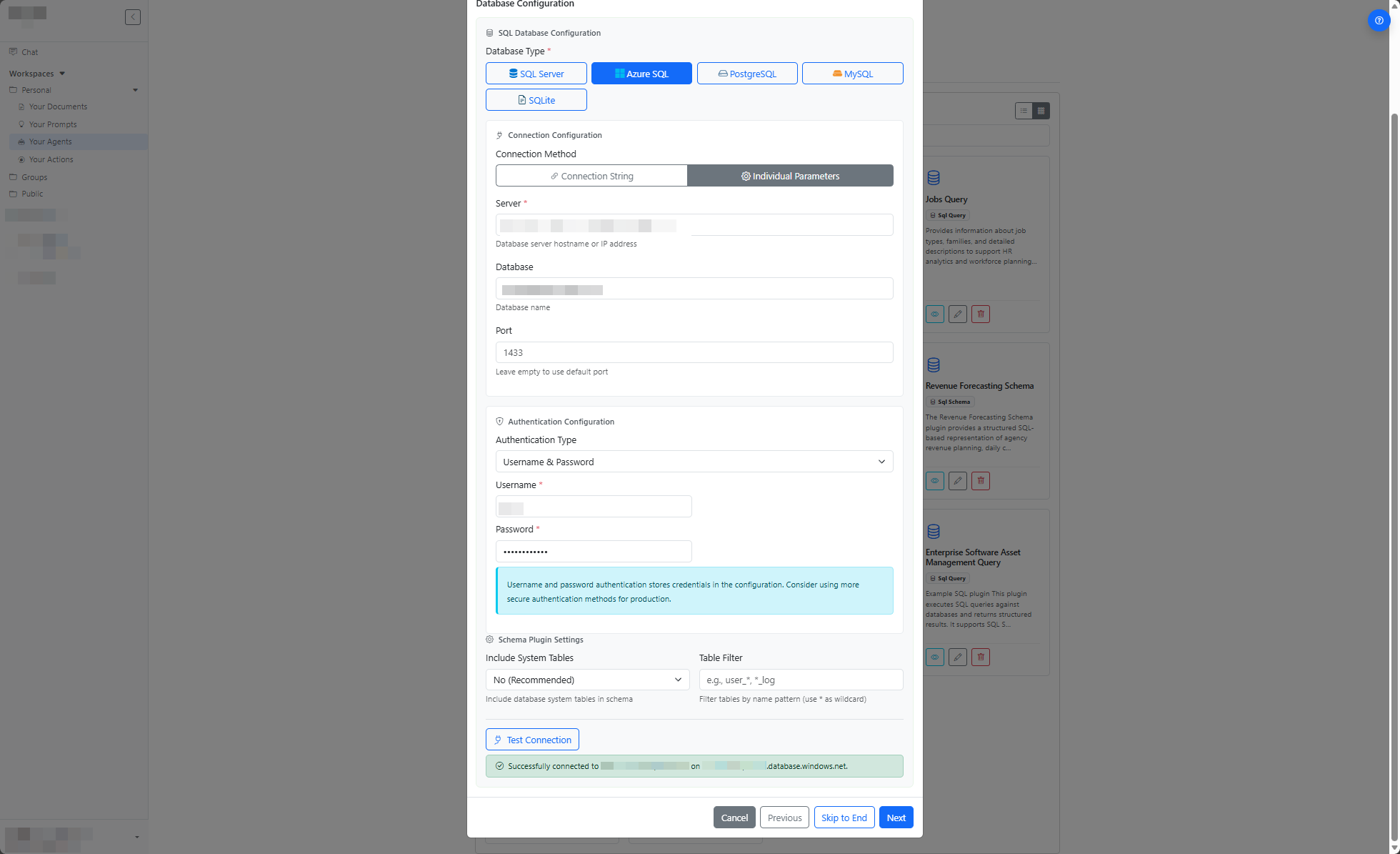The width and height of the screenshot is (1400, 854).
Task: Choose MySQL as the database type
Action: (852, 74)
